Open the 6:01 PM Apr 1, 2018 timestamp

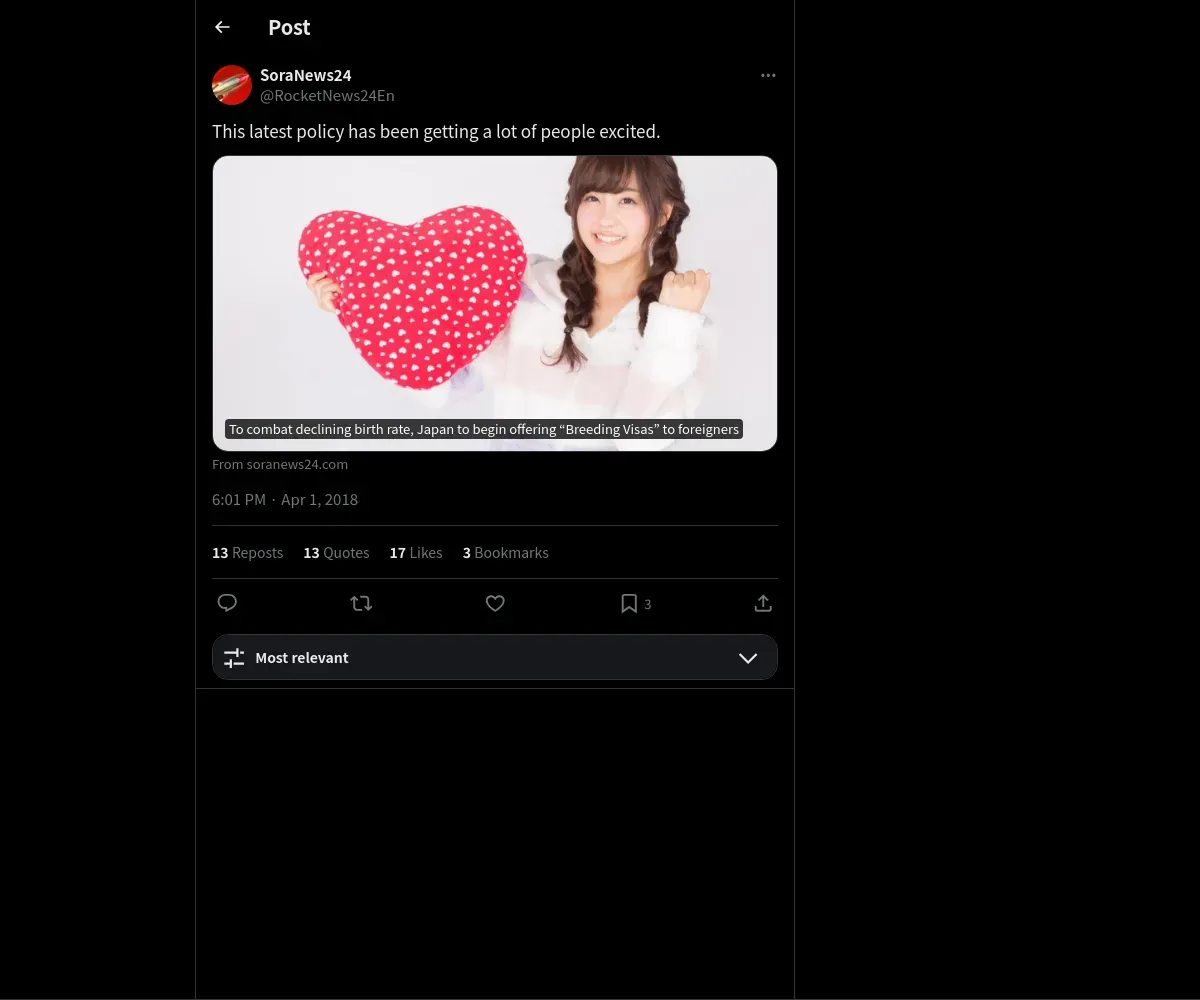285,499
